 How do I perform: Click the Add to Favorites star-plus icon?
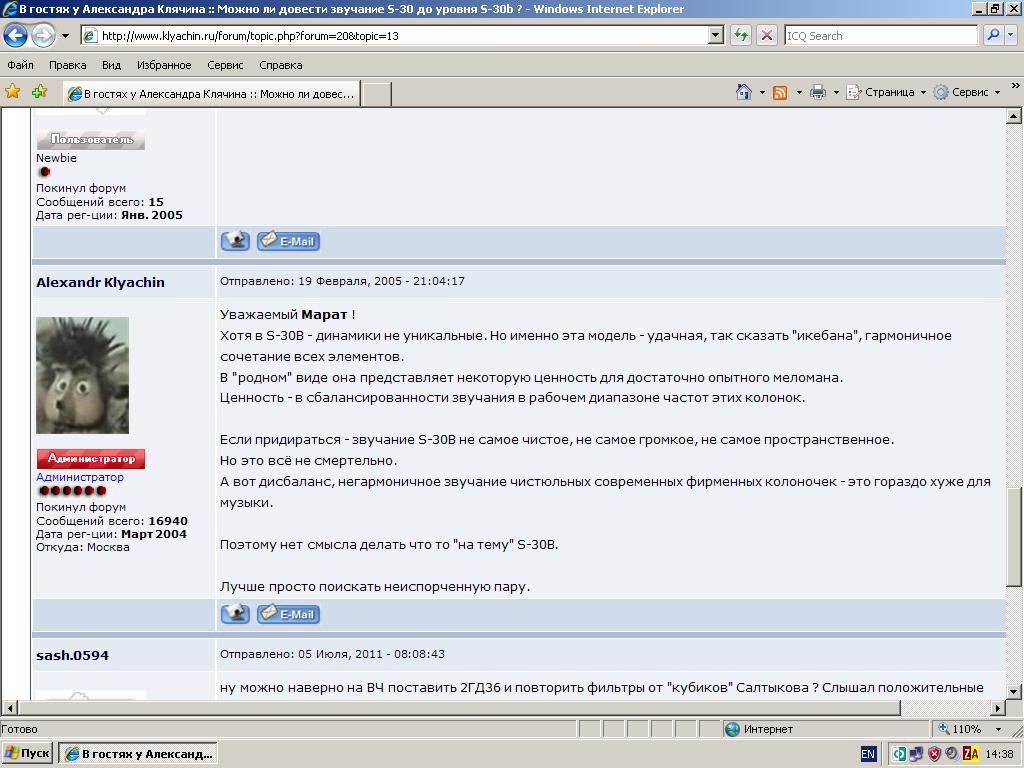click(39, 92)
